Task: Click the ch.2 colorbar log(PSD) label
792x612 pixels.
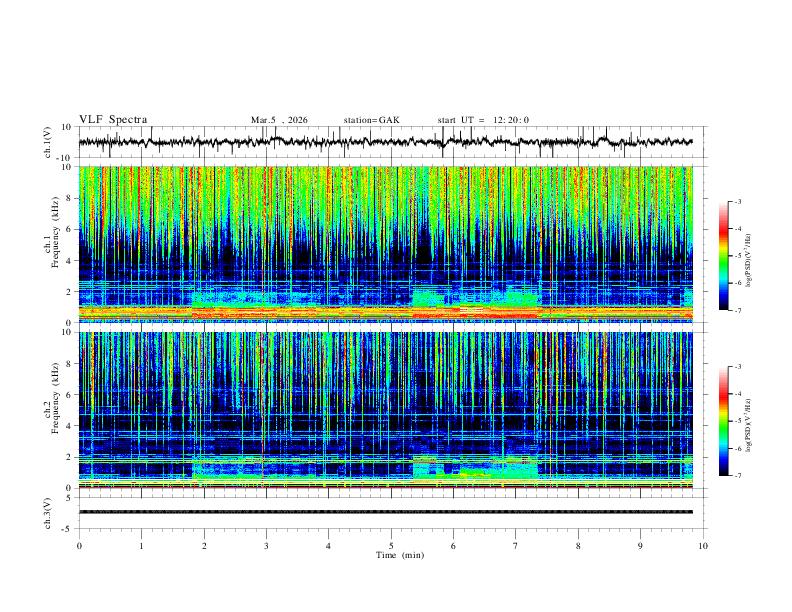Action: point(749,425)
